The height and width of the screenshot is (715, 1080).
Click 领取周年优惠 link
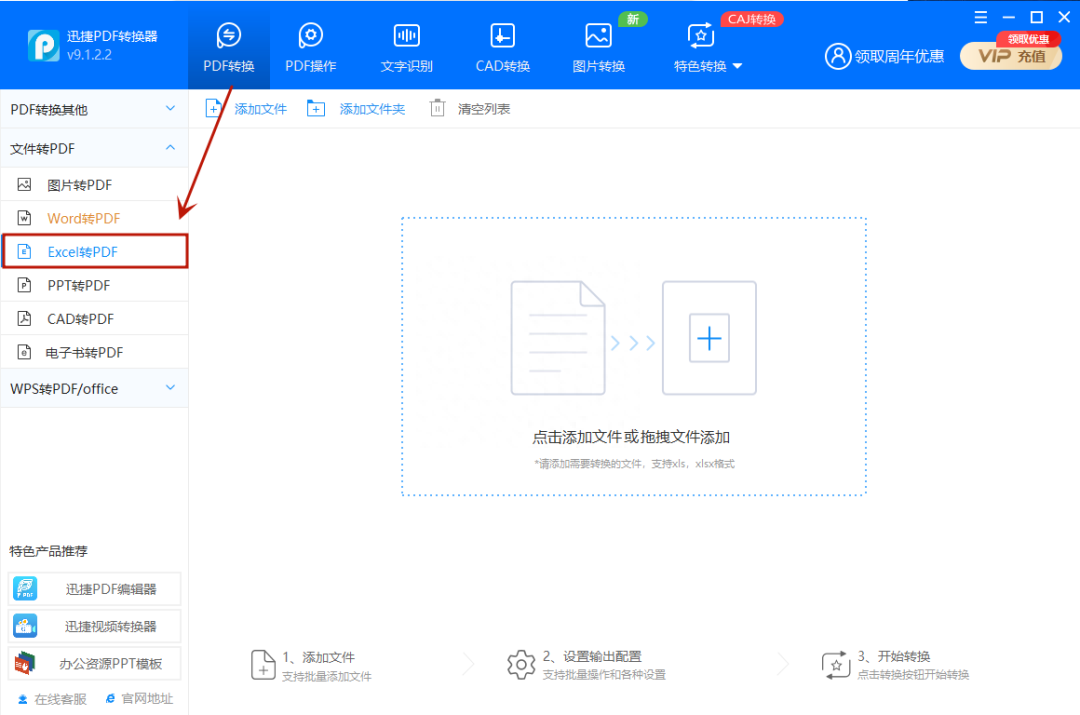click(x=899, y=56)
